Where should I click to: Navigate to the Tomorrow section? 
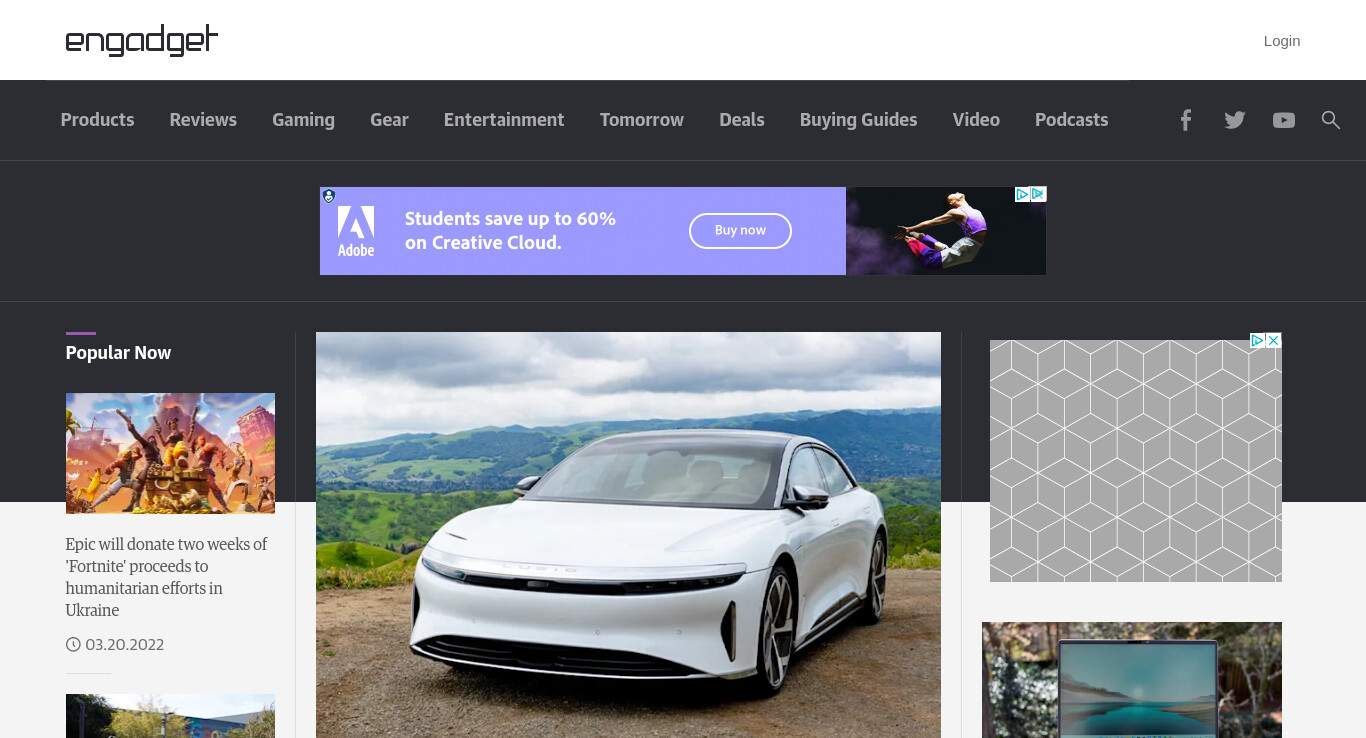pos(642,120)
